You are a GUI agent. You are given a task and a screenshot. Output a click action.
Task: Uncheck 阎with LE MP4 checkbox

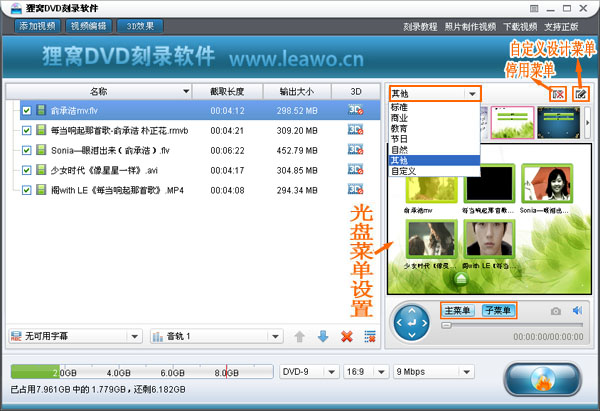click(x=26, y=190)
